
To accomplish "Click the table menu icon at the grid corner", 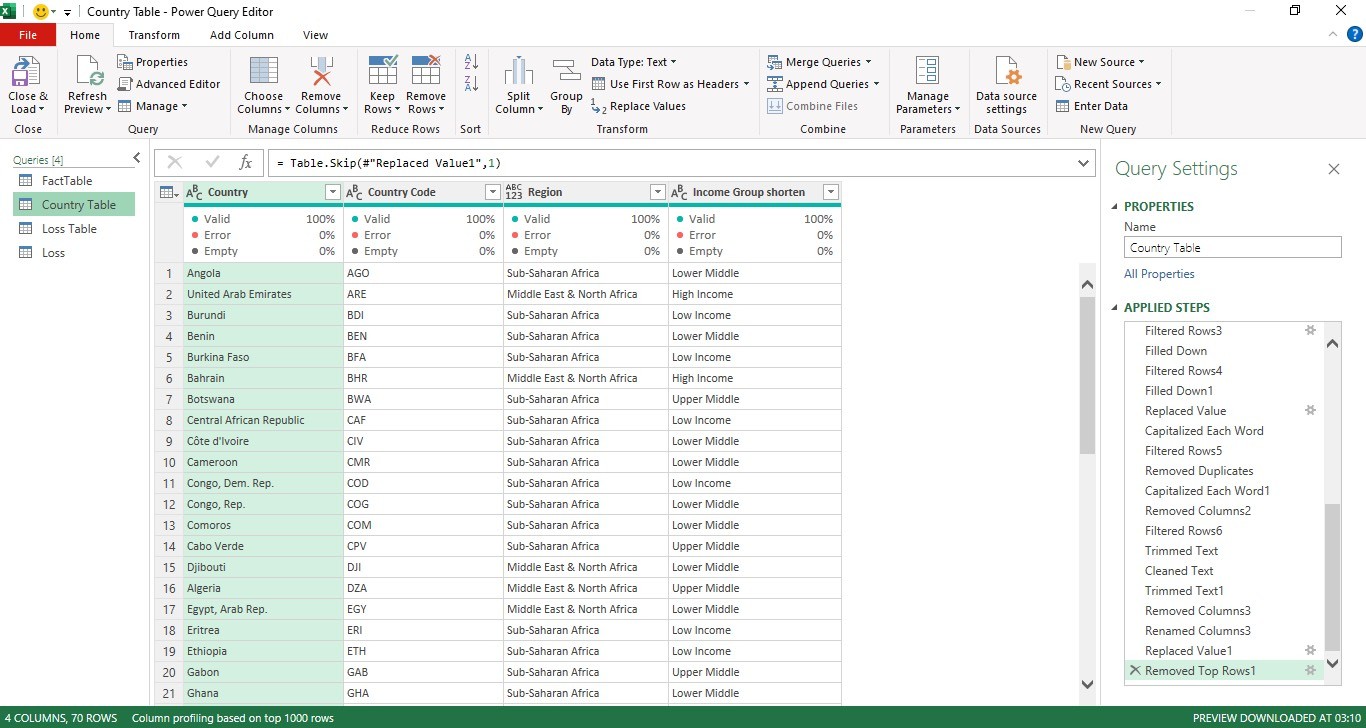I will click(169, 192).
